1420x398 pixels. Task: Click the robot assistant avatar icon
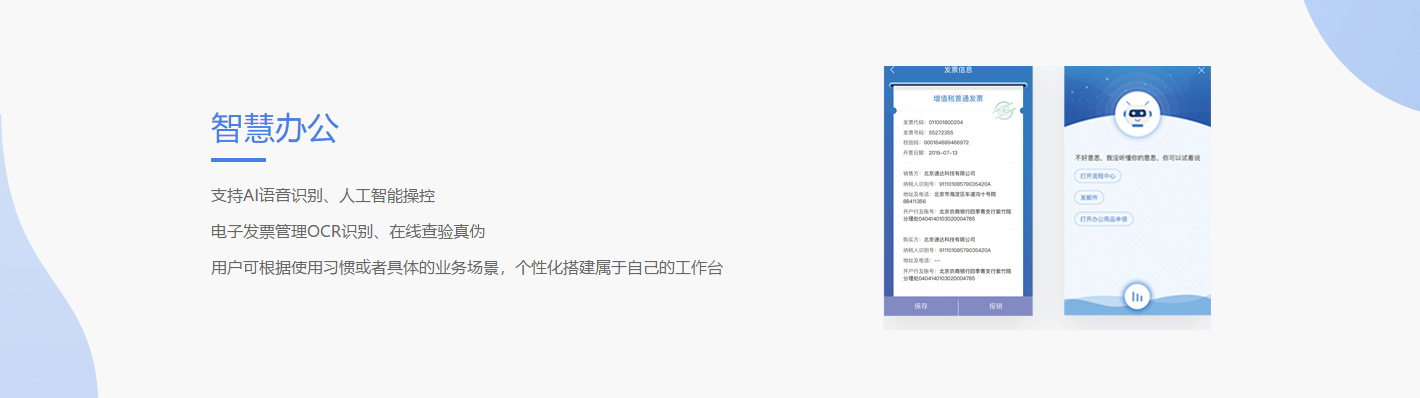(x=1136, y=116)
